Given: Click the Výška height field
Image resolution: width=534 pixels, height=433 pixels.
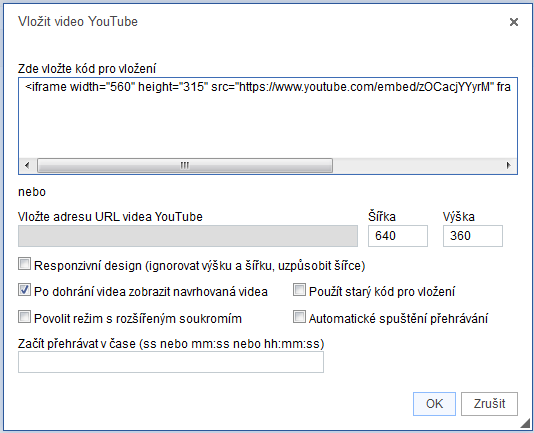Looking at the screenshot, I should tap(473, 236).
